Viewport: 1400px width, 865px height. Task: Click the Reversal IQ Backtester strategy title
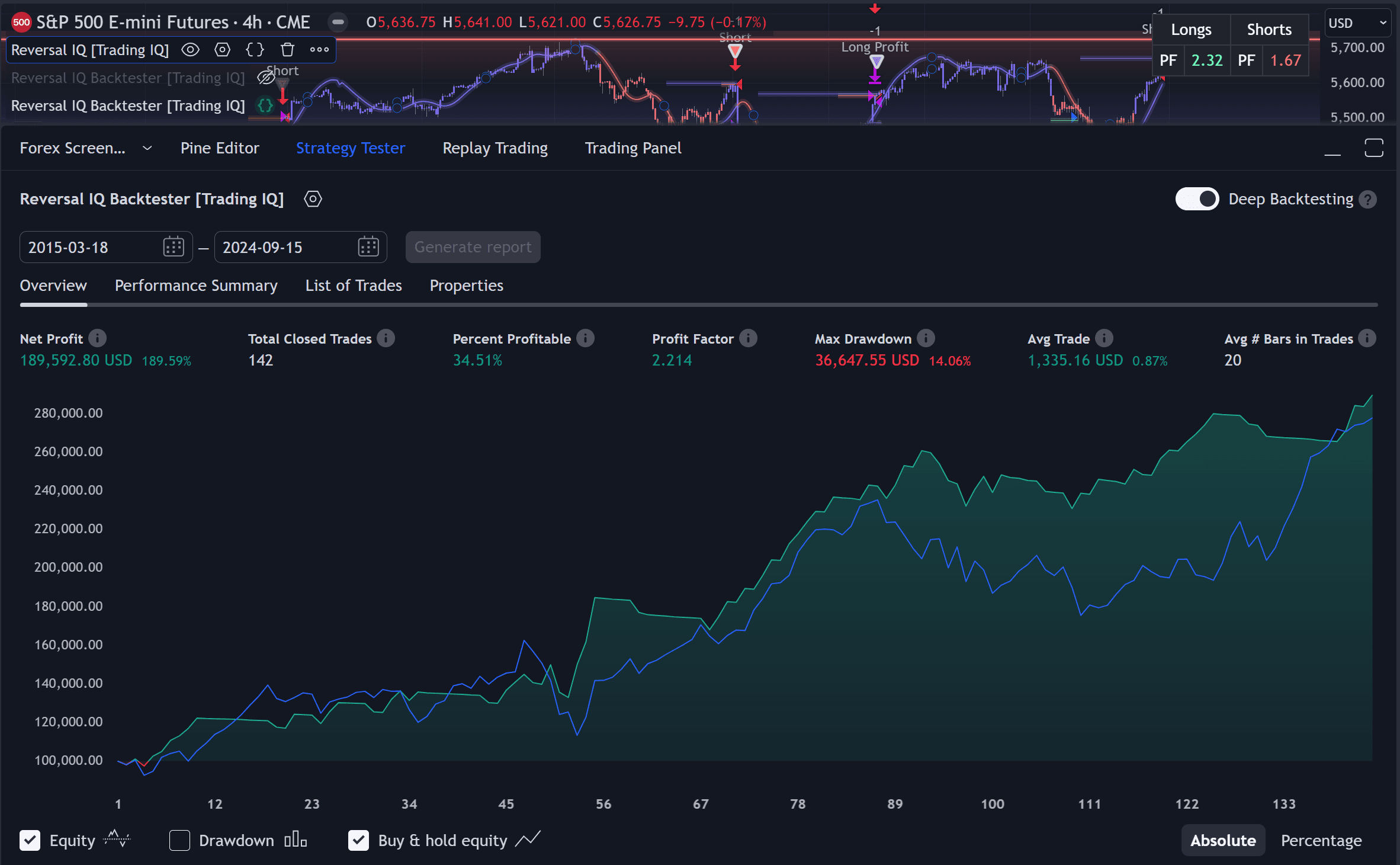click(x=152, y=199)
